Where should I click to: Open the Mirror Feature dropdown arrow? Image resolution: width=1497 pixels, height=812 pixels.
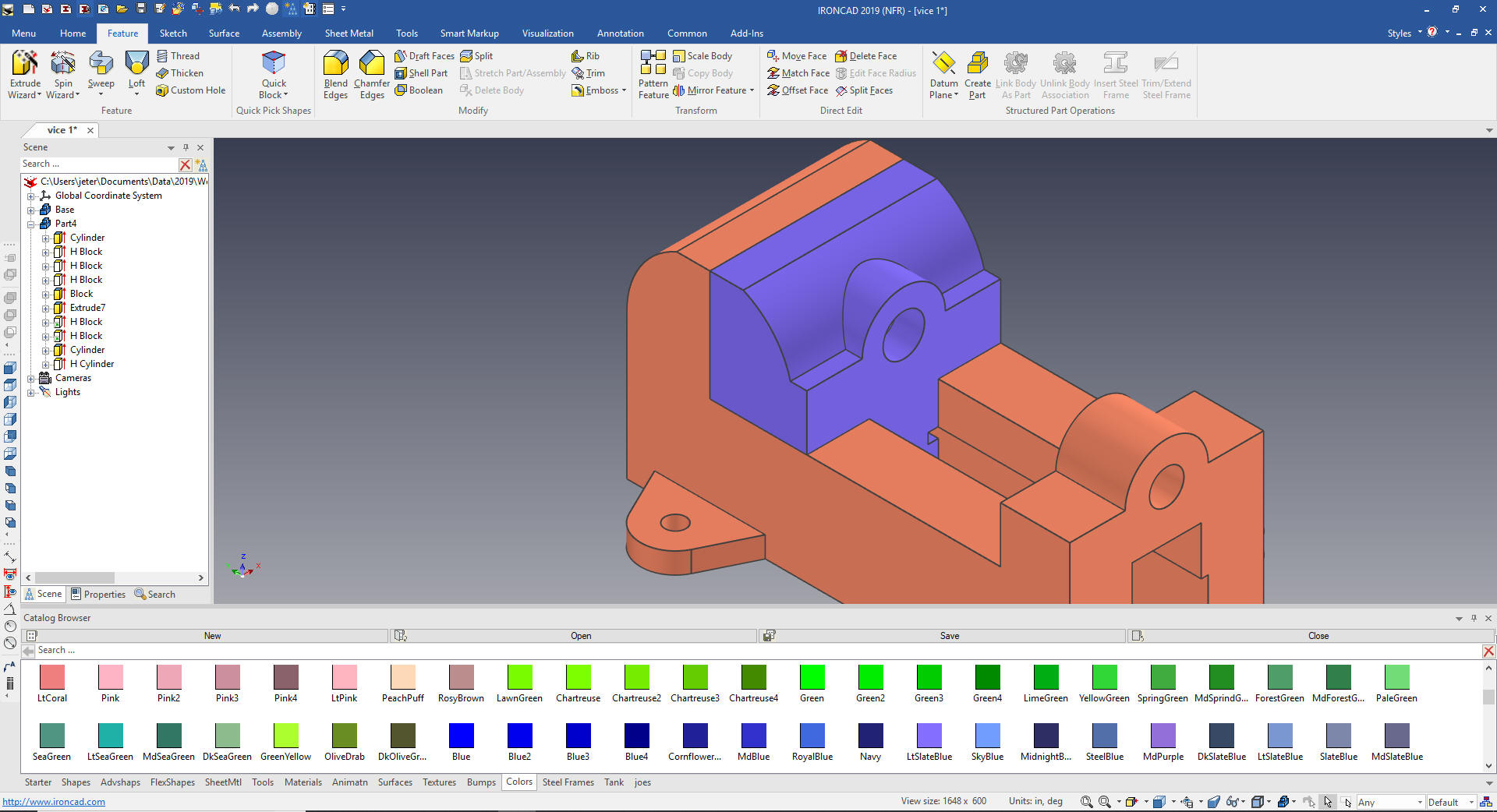coord(752,90)
